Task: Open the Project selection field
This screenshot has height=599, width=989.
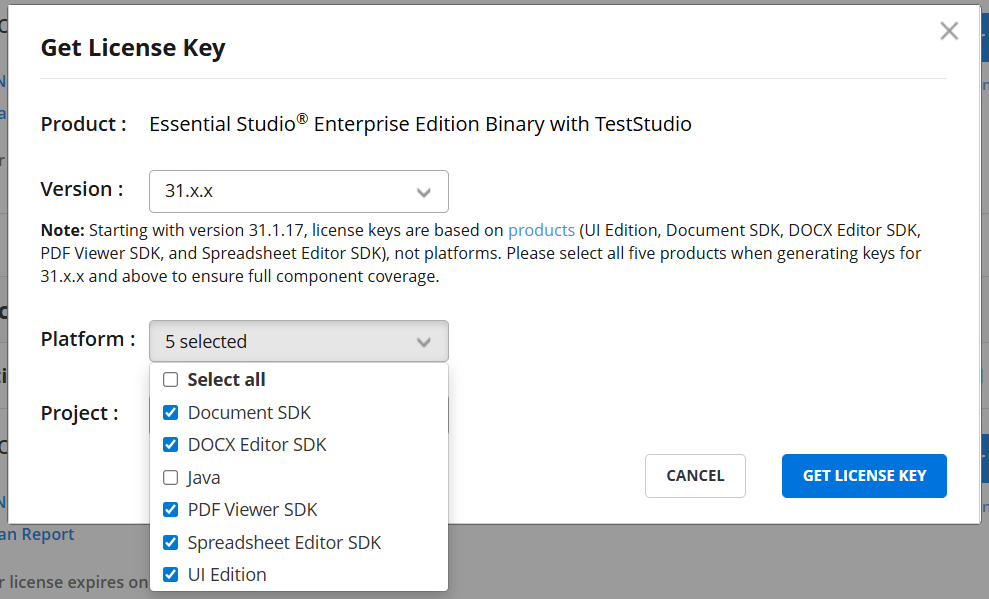Action: point(298,413)
